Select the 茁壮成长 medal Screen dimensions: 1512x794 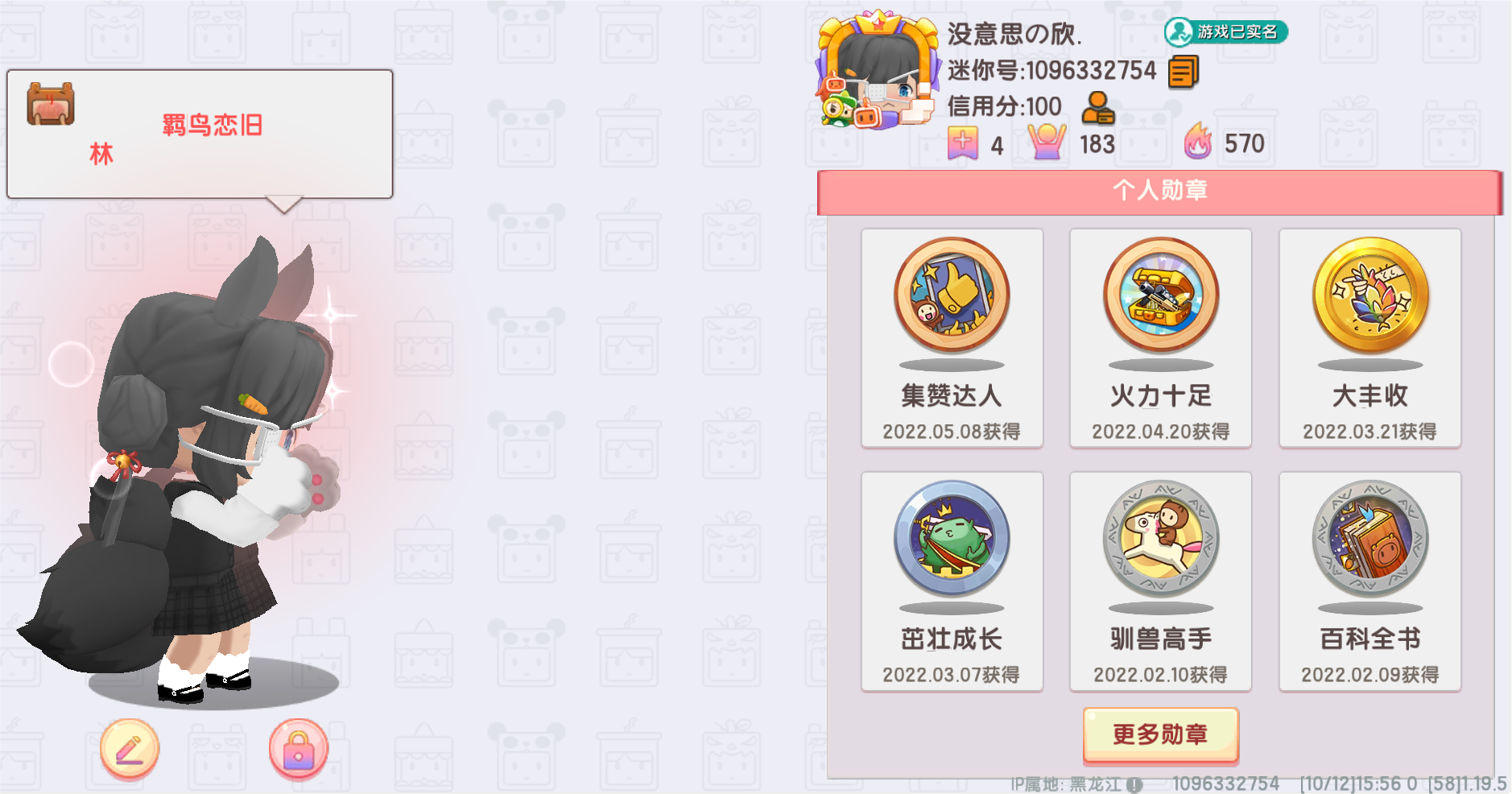(952, 581)
